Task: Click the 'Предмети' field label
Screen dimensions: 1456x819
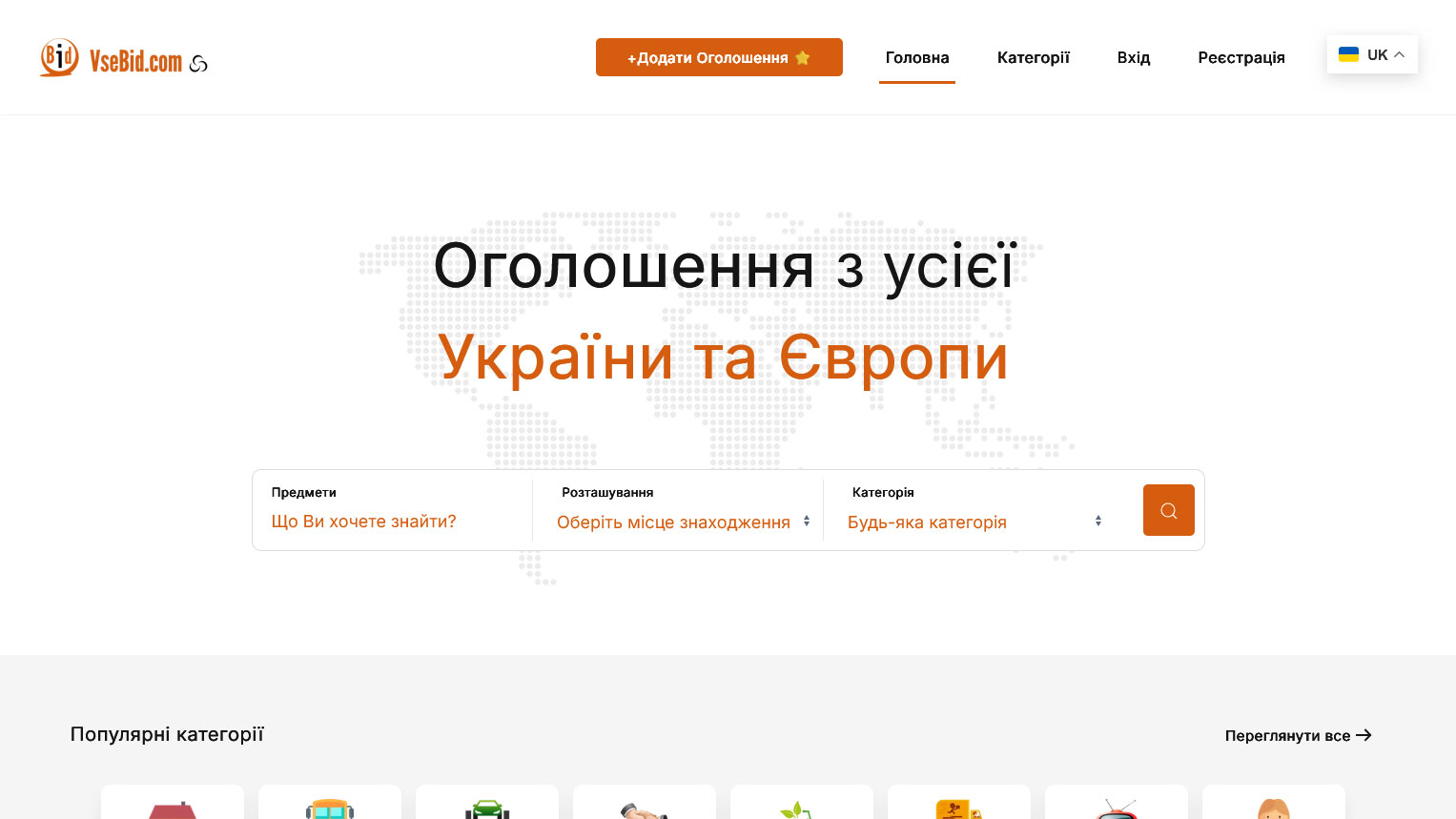Action: pyautogui.click(x=304, y=492)
